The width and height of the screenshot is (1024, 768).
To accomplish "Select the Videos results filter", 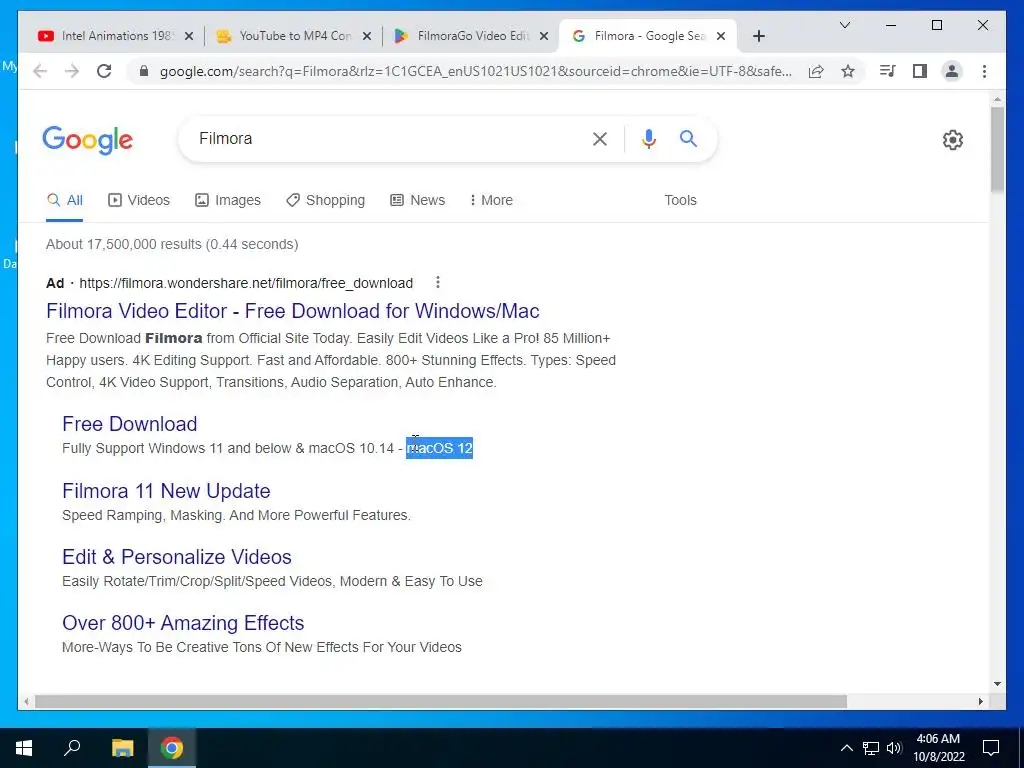I will point(138,200).
